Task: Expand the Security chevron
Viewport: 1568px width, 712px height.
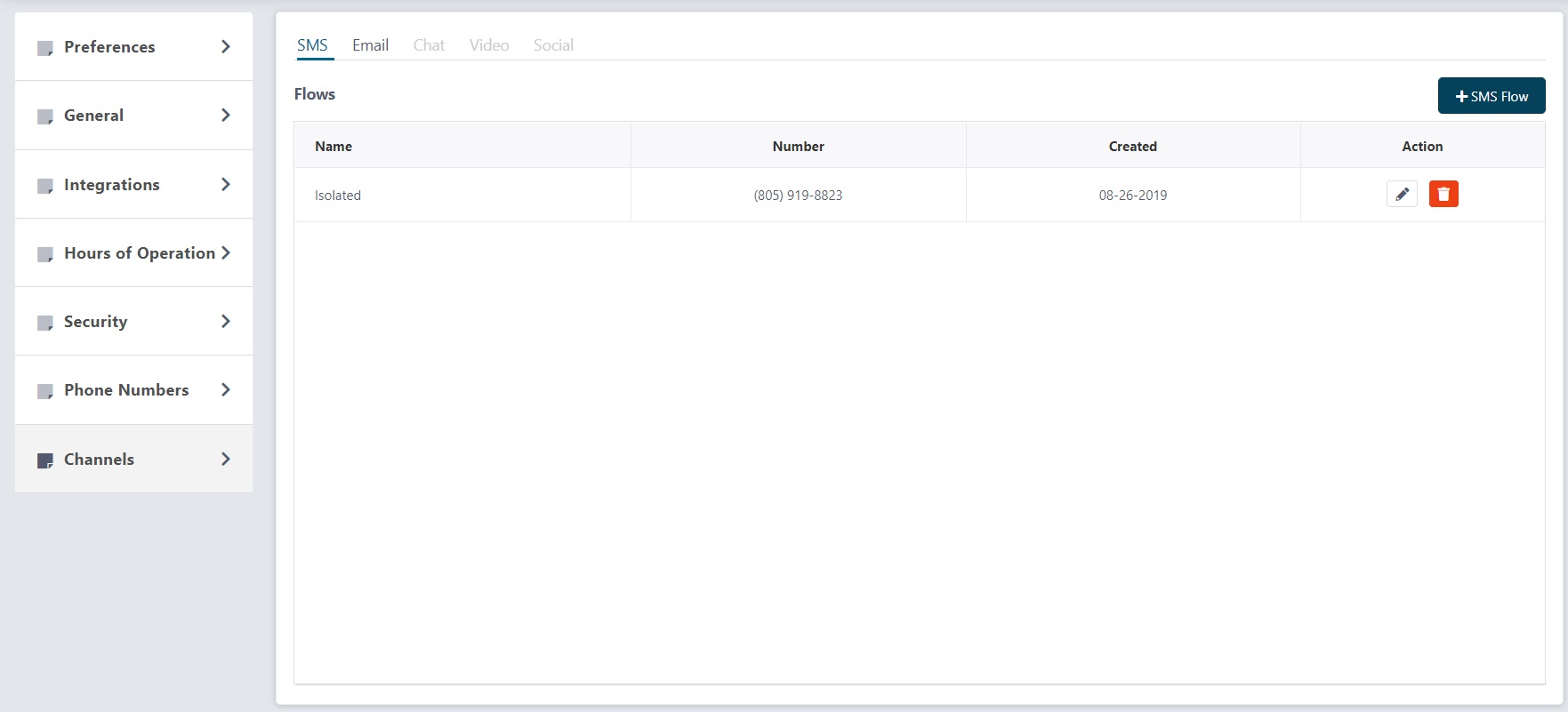Action: (x=226, y=321)
